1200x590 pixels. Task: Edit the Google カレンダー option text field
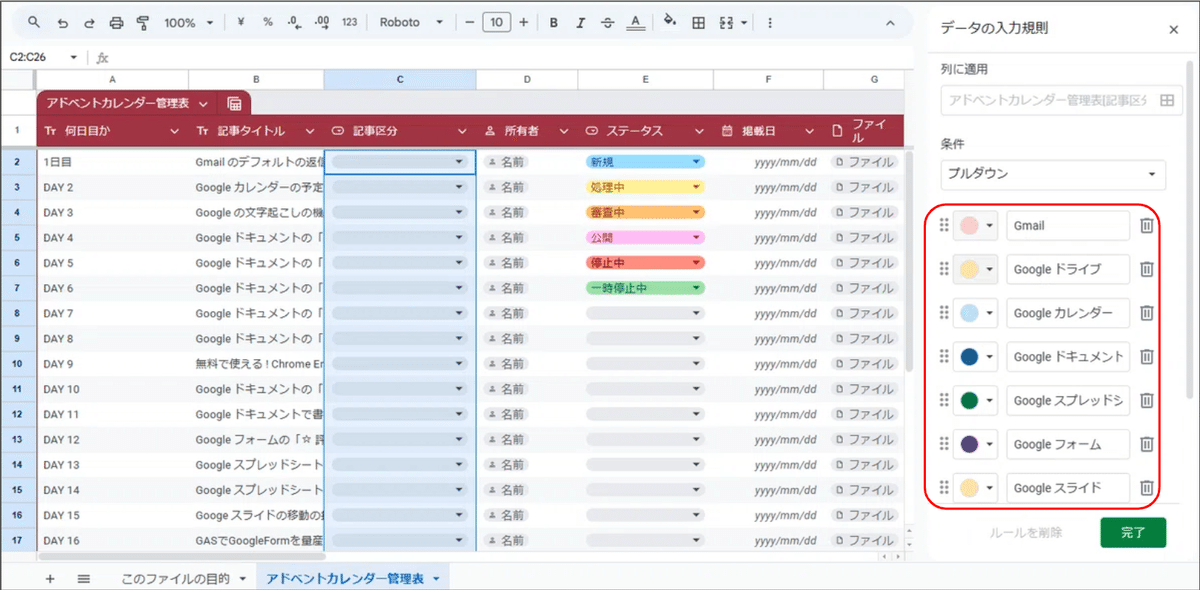pos(1068,313)
